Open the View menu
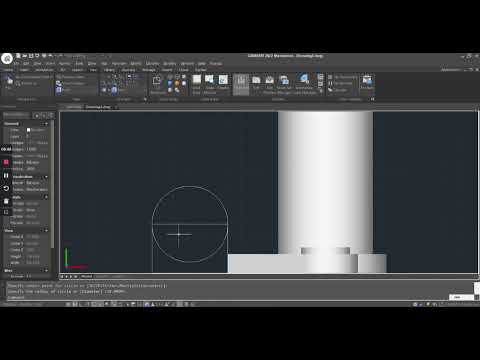The width and height of the screenshot is (480, 360). tap(38, 63)
